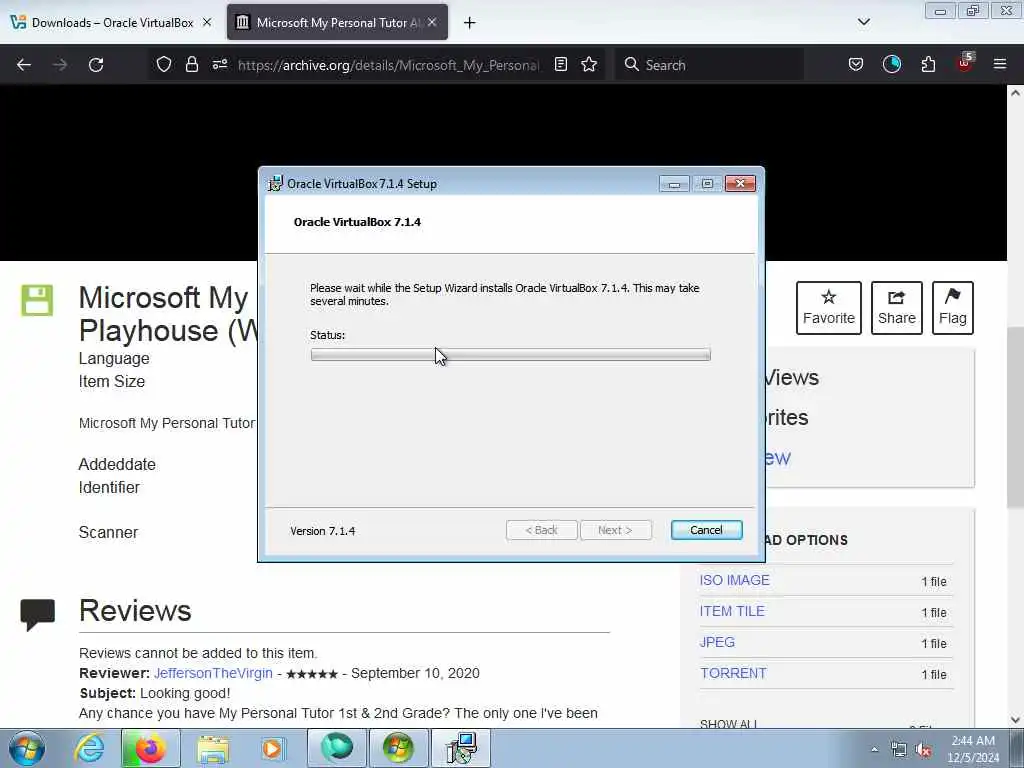Favorite this archive item
This screenshot has width=1024, height=768.
pos(829,308)
